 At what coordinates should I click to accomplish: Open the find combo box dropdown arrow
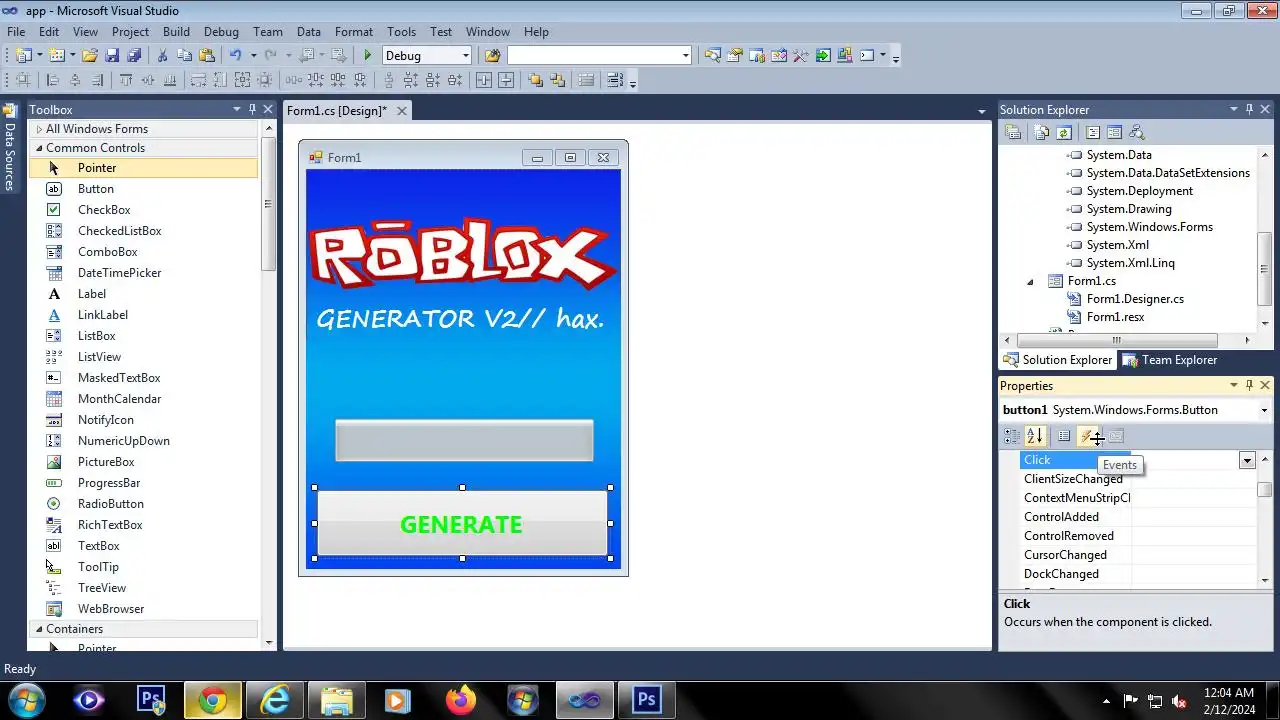(685, 56)
